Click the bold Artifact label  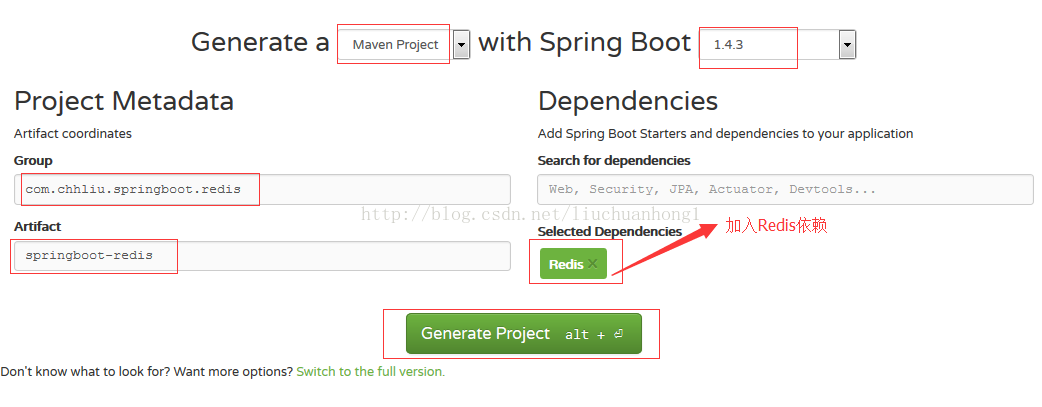[x=37, y=226]
